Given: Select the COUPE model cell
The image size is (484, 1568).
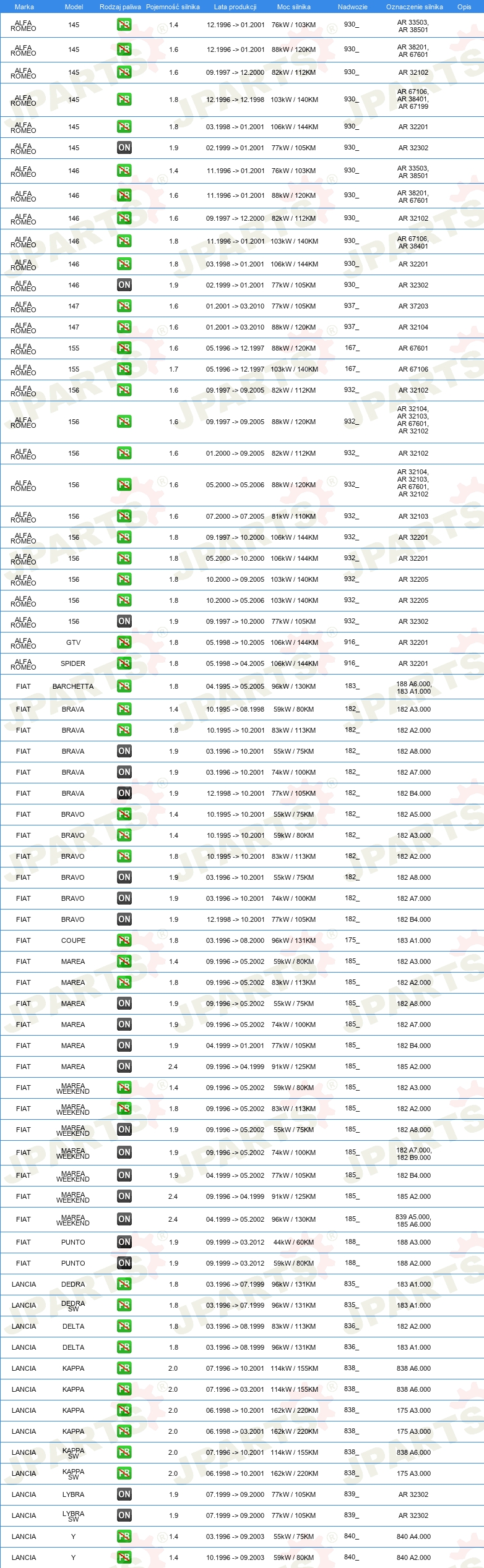Looking at the screenshot, I should click(x=73, y=940).
